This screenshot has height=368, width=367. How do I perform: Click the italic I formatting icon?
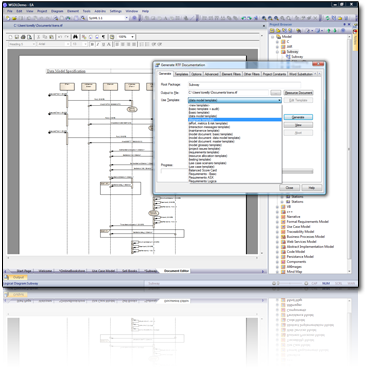[x=98, y=44]
